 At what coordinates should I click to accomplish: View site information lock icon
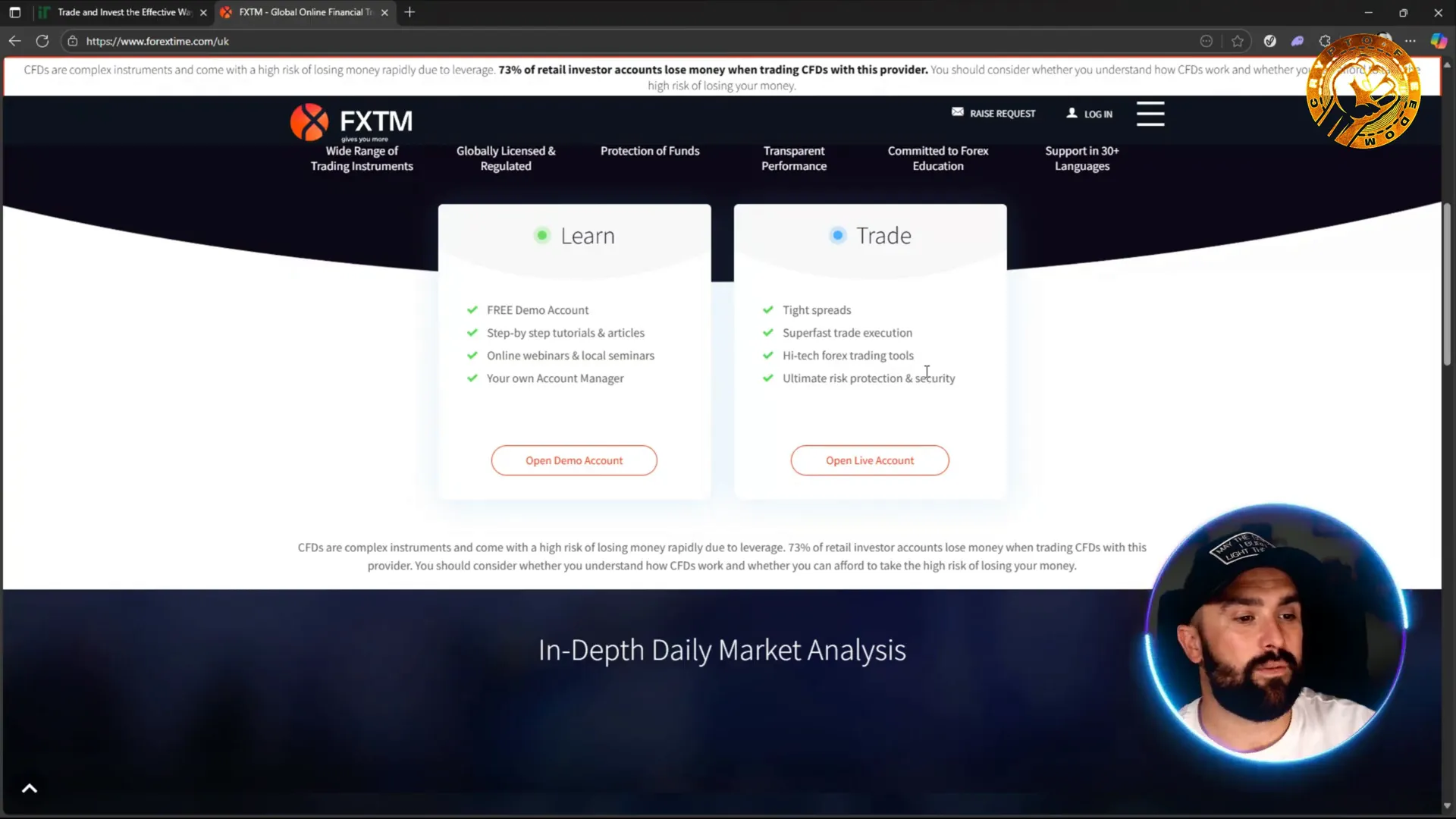(x=73, y=41)
